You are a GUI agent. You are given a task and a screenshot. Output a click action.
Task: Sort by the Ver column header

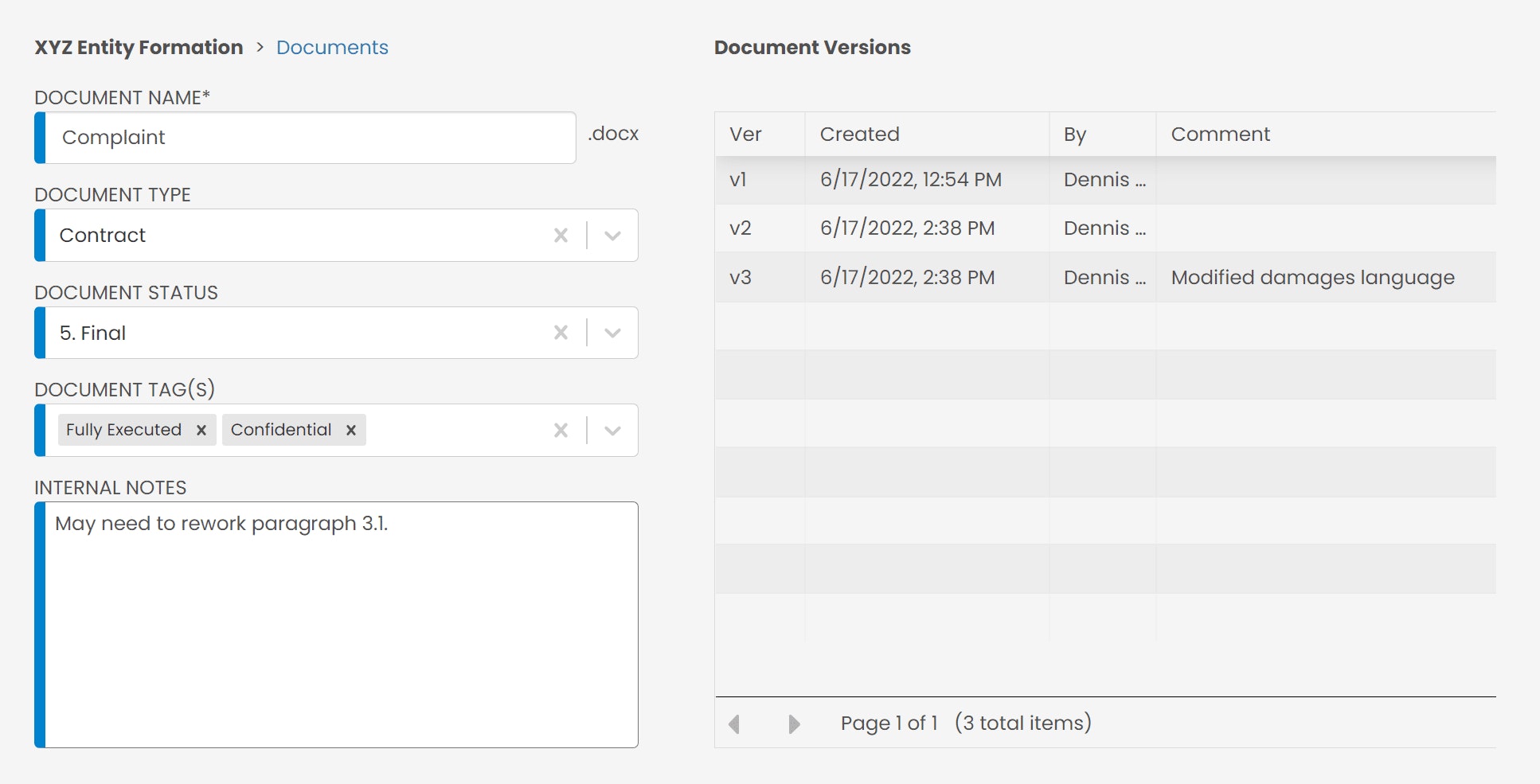coord(760,134)
